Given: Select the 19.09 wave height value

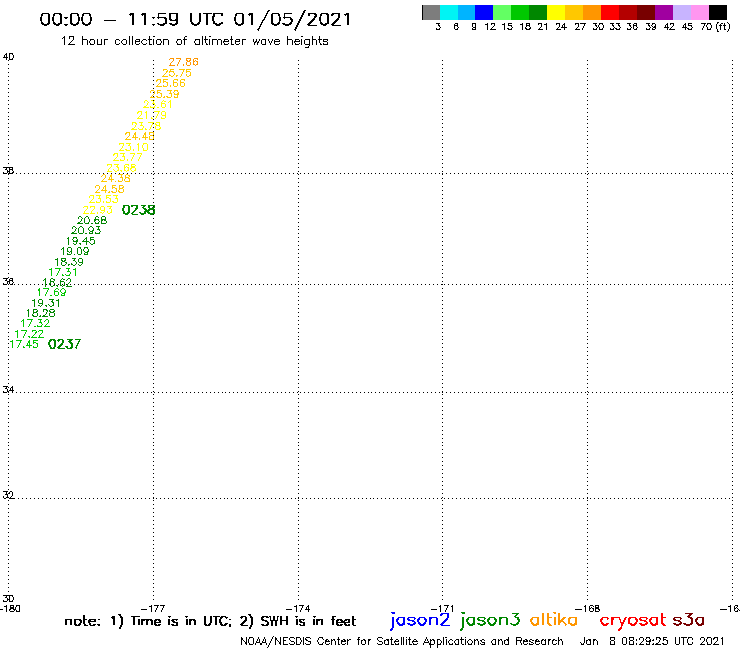Looking at the screenshot, I should click(75, 251).
